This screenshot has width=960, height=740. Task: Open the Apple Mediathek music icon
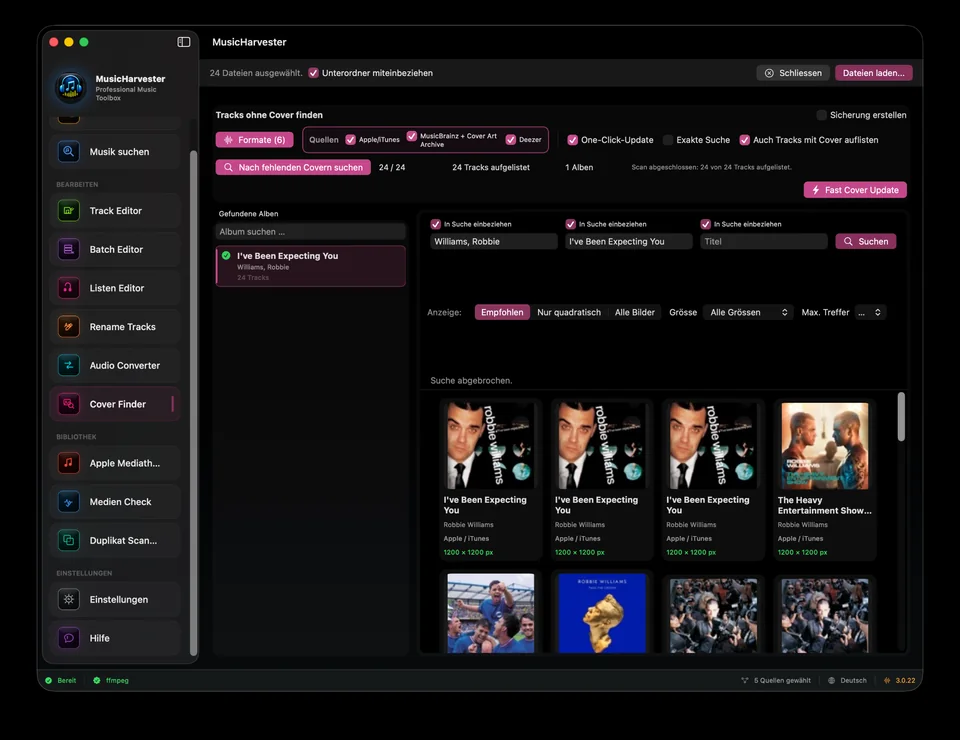(69, 463)
